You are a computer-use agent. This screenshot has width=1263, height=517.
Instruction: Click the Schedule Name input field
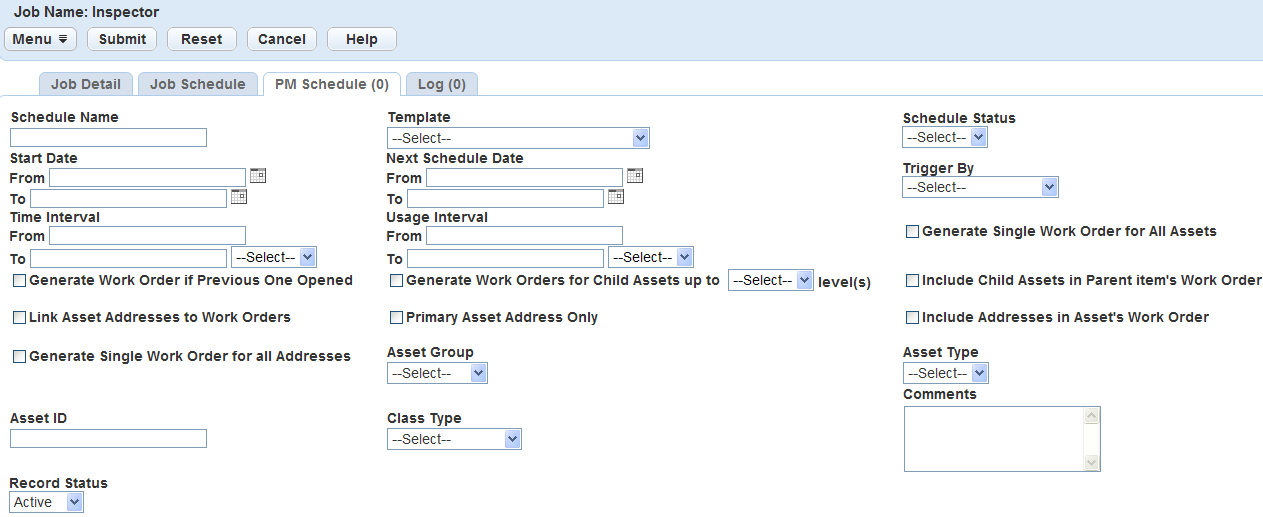108,138
